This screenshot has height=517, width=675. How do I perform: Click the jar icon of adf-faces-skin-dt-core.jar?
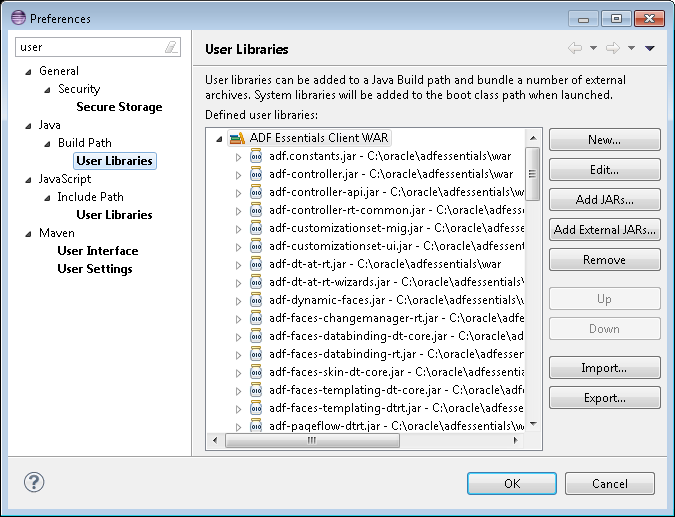pos(256,373)
